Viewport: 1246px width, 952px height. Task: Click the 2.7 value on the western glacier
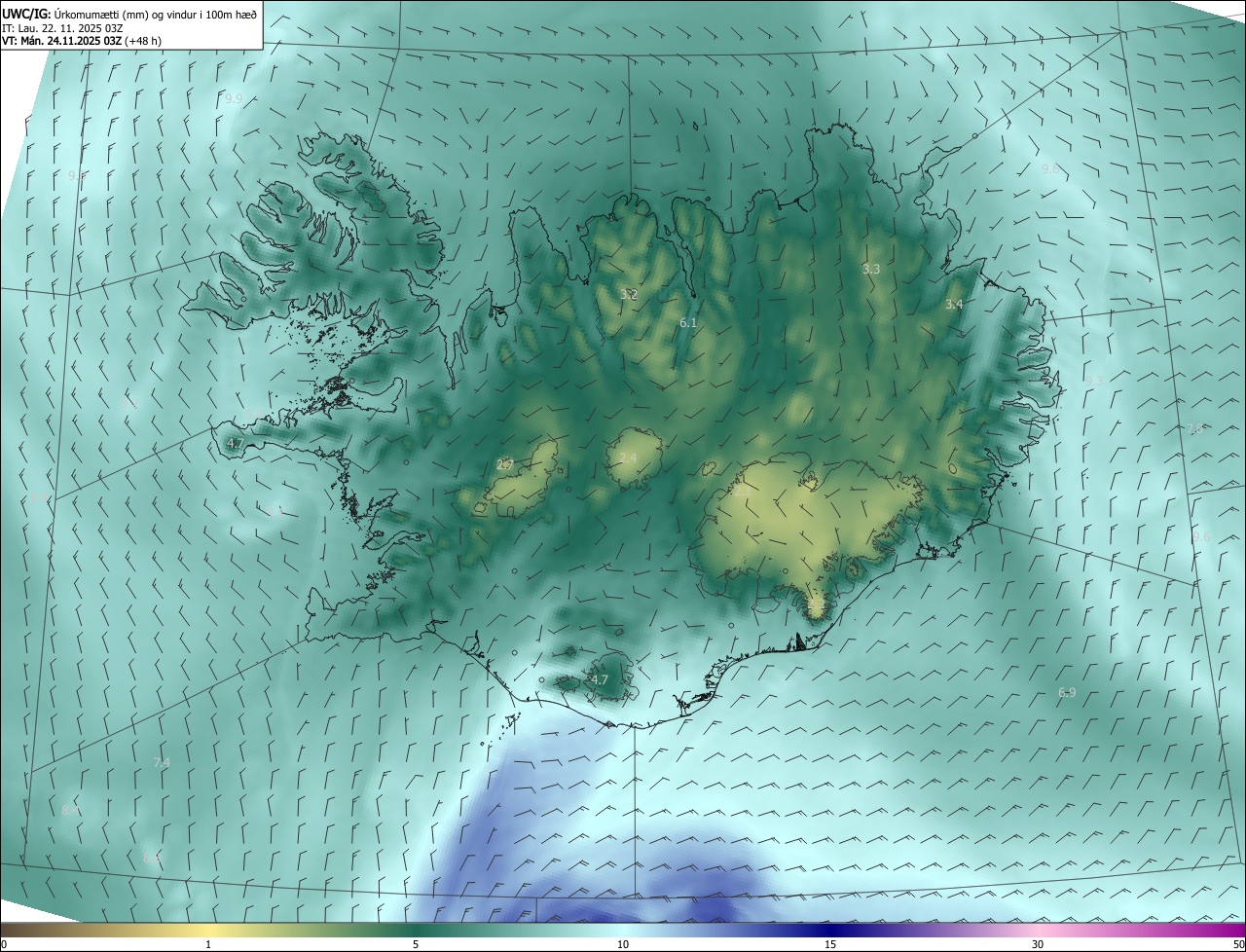(505, 465)
